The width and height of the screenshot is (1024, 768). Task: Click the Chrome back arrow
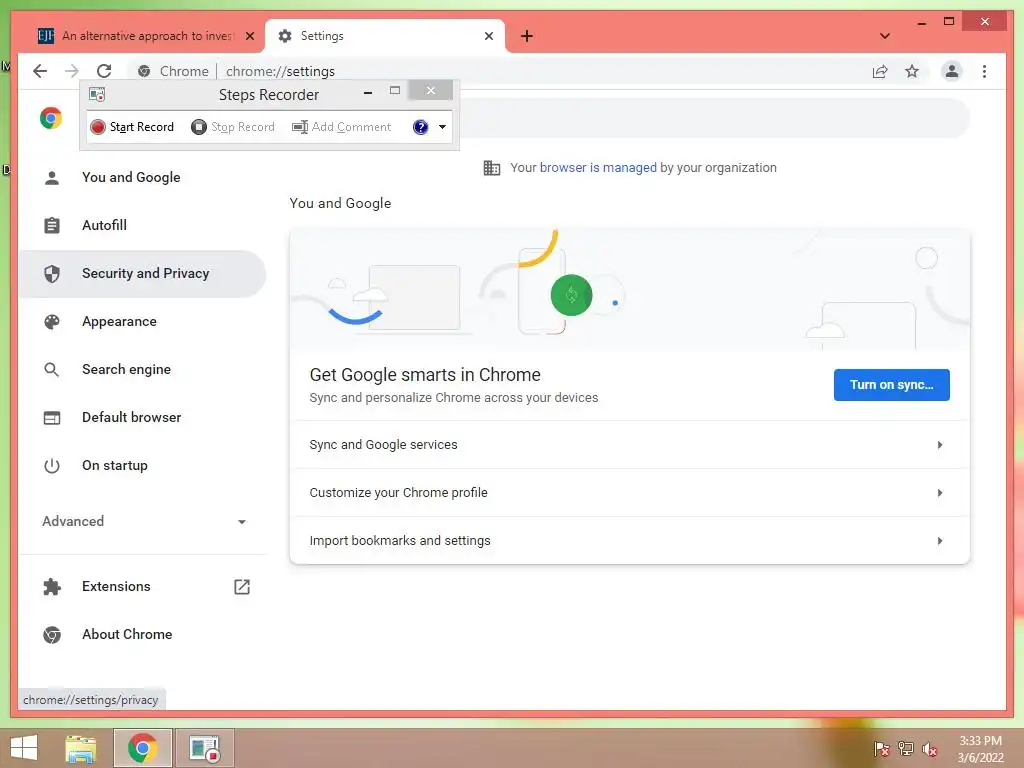coord(40,71)
